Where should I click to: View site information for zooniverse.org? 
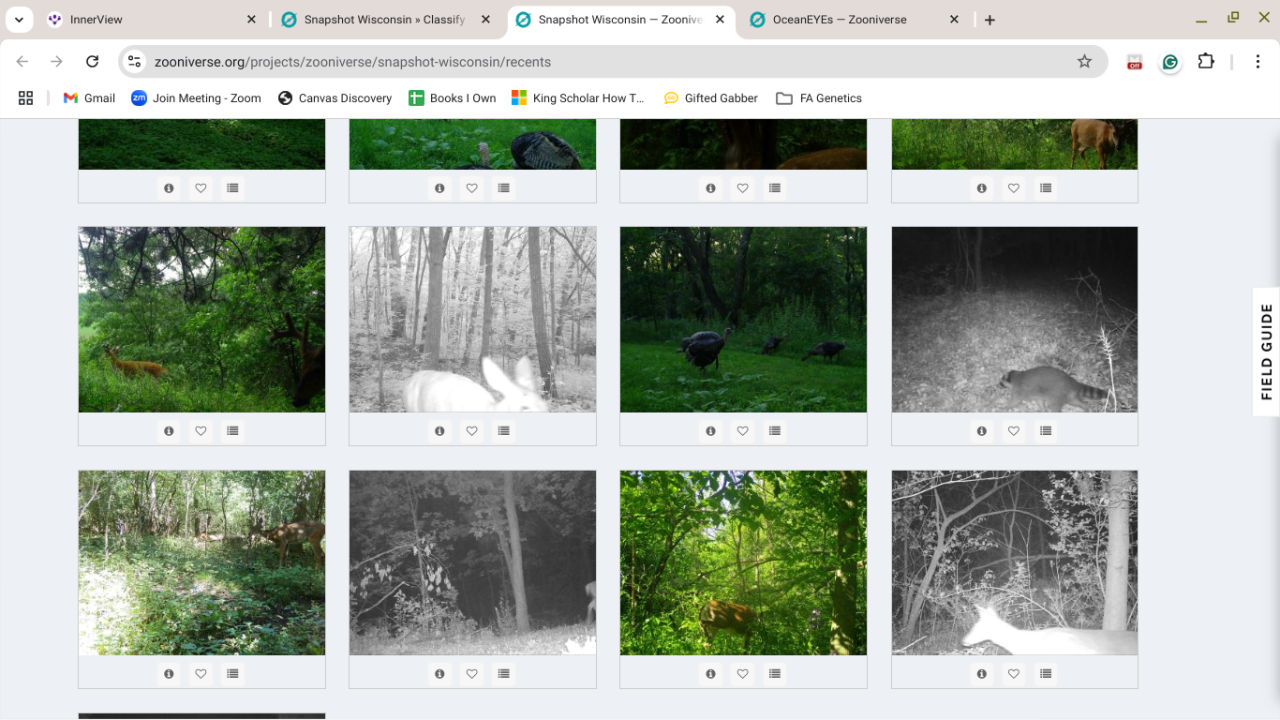pos(134,62)
